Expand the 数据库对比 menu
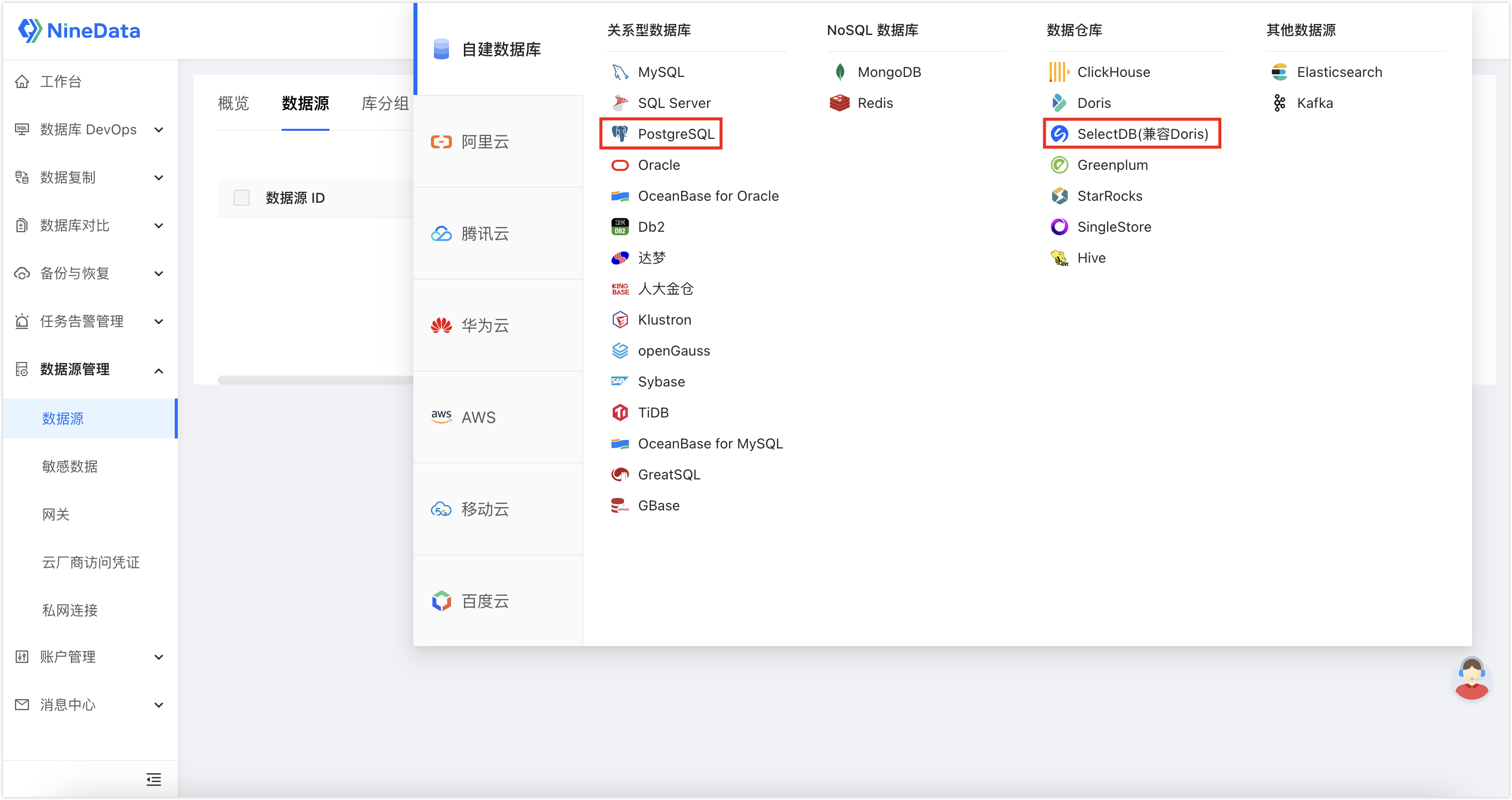 click(x=89, y=225)
